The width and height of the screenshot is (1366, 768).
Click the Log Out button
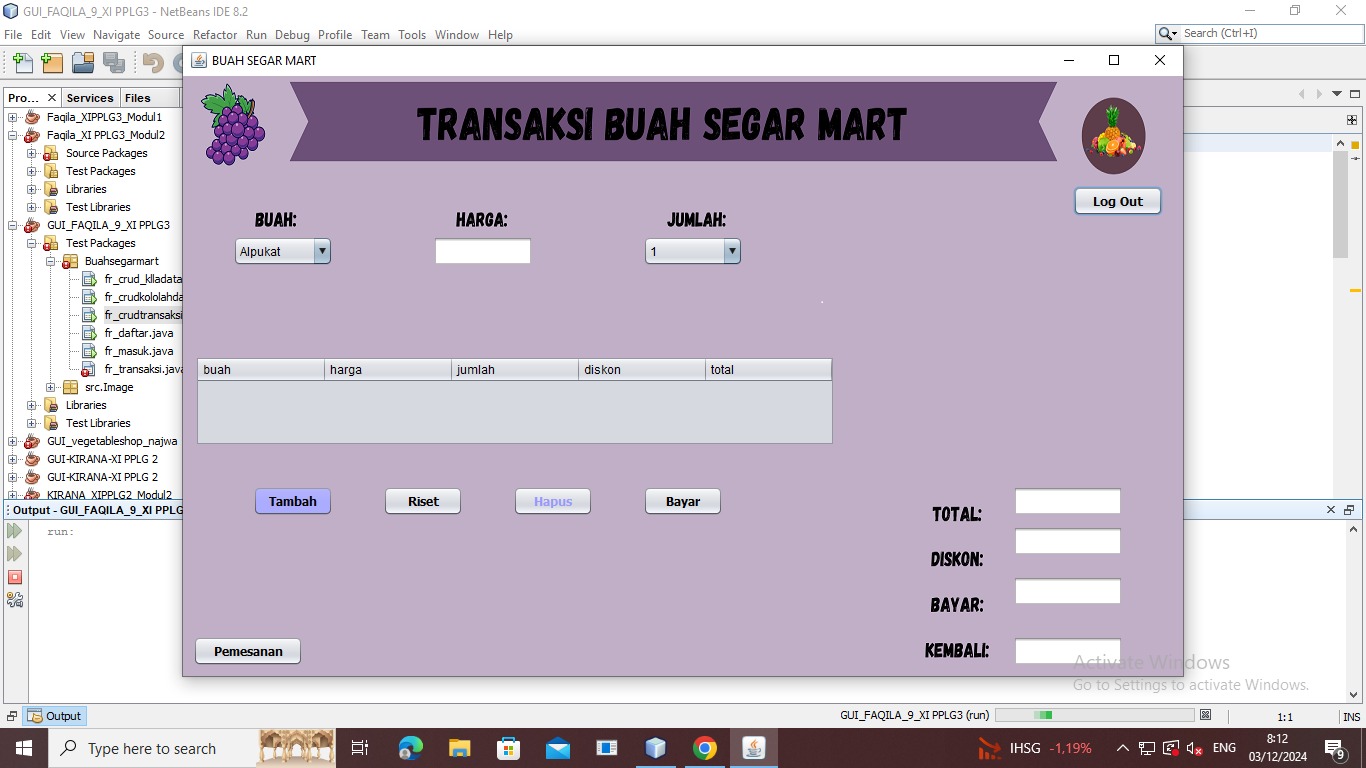1117,201
